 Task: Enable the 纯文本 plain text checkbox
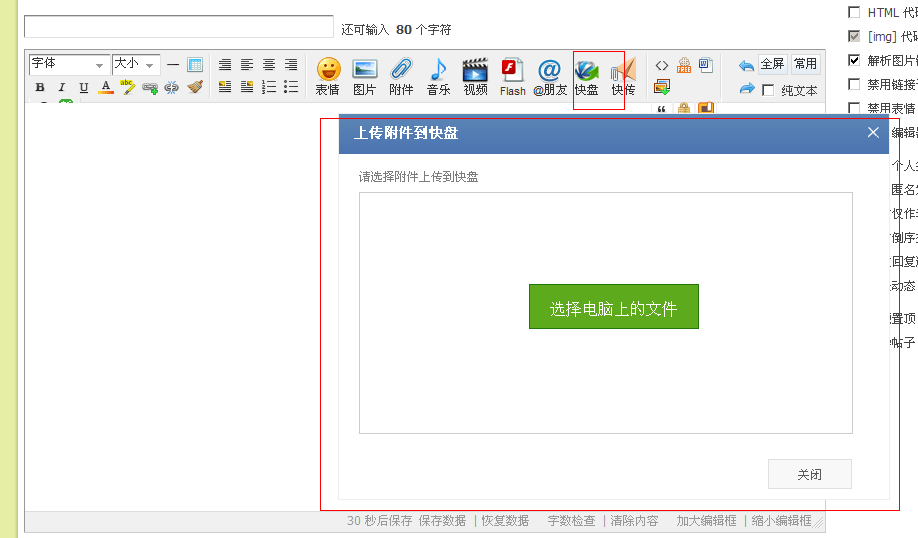pos(768,90)
